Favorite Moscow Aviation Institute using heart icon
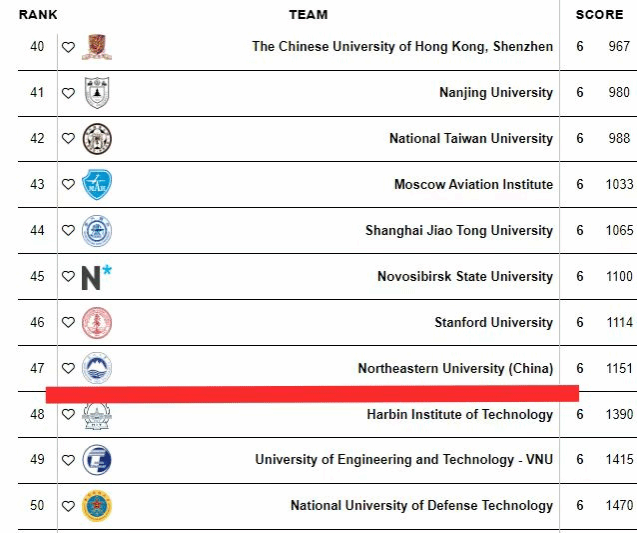The image size is (638, 533). [x=68, y=185]
